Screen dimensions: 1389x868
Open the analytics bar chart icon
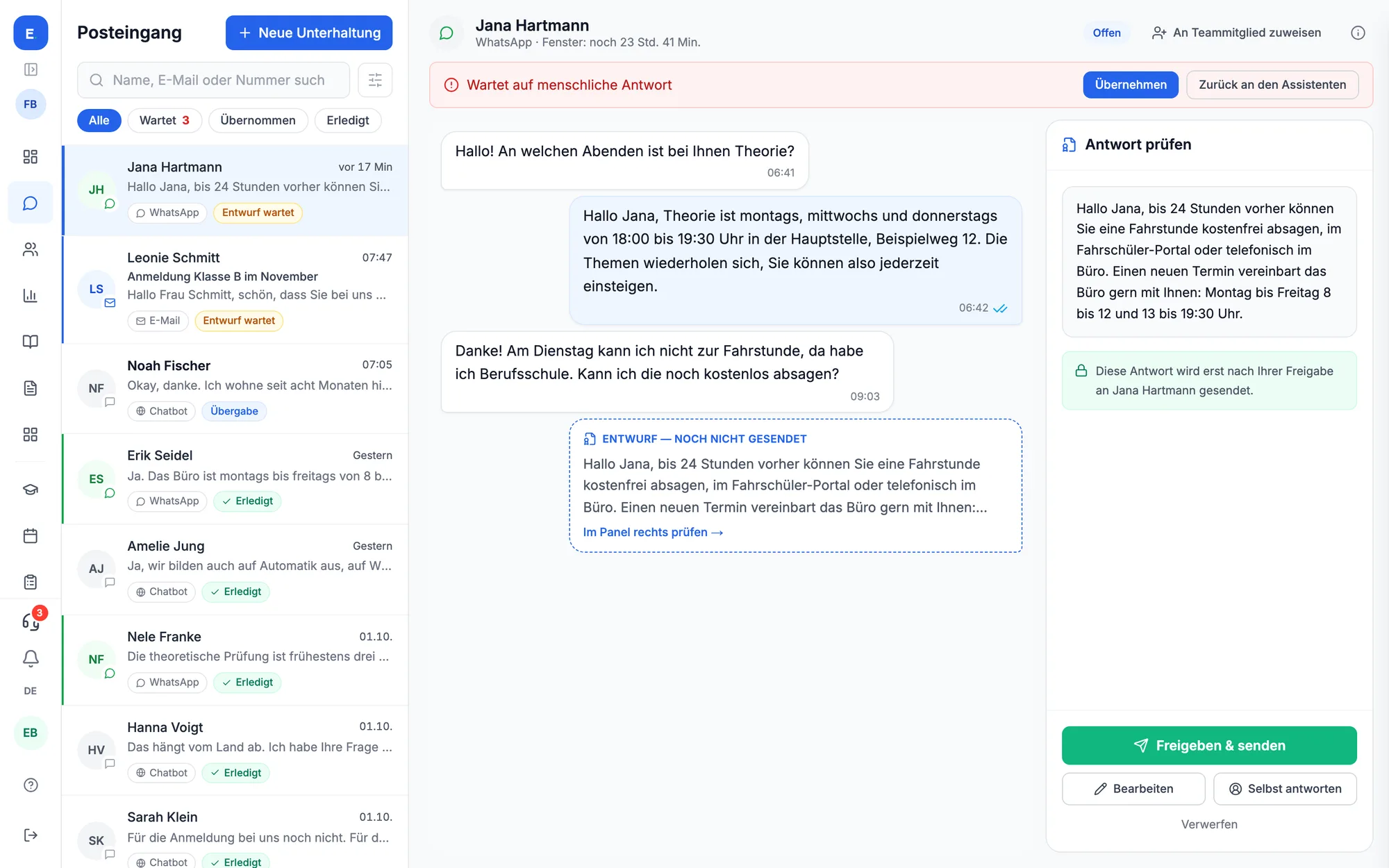[31, 296]
